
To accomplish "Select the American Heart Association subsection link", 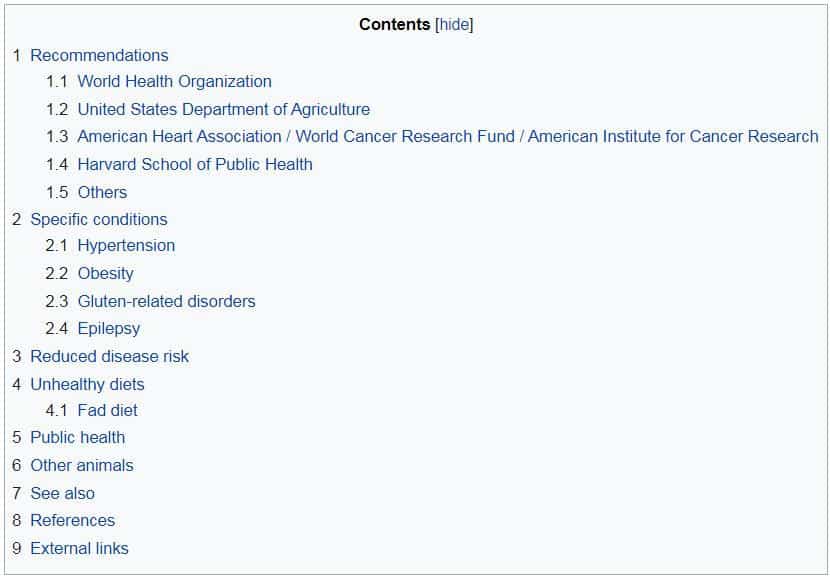I will (448, 136).
